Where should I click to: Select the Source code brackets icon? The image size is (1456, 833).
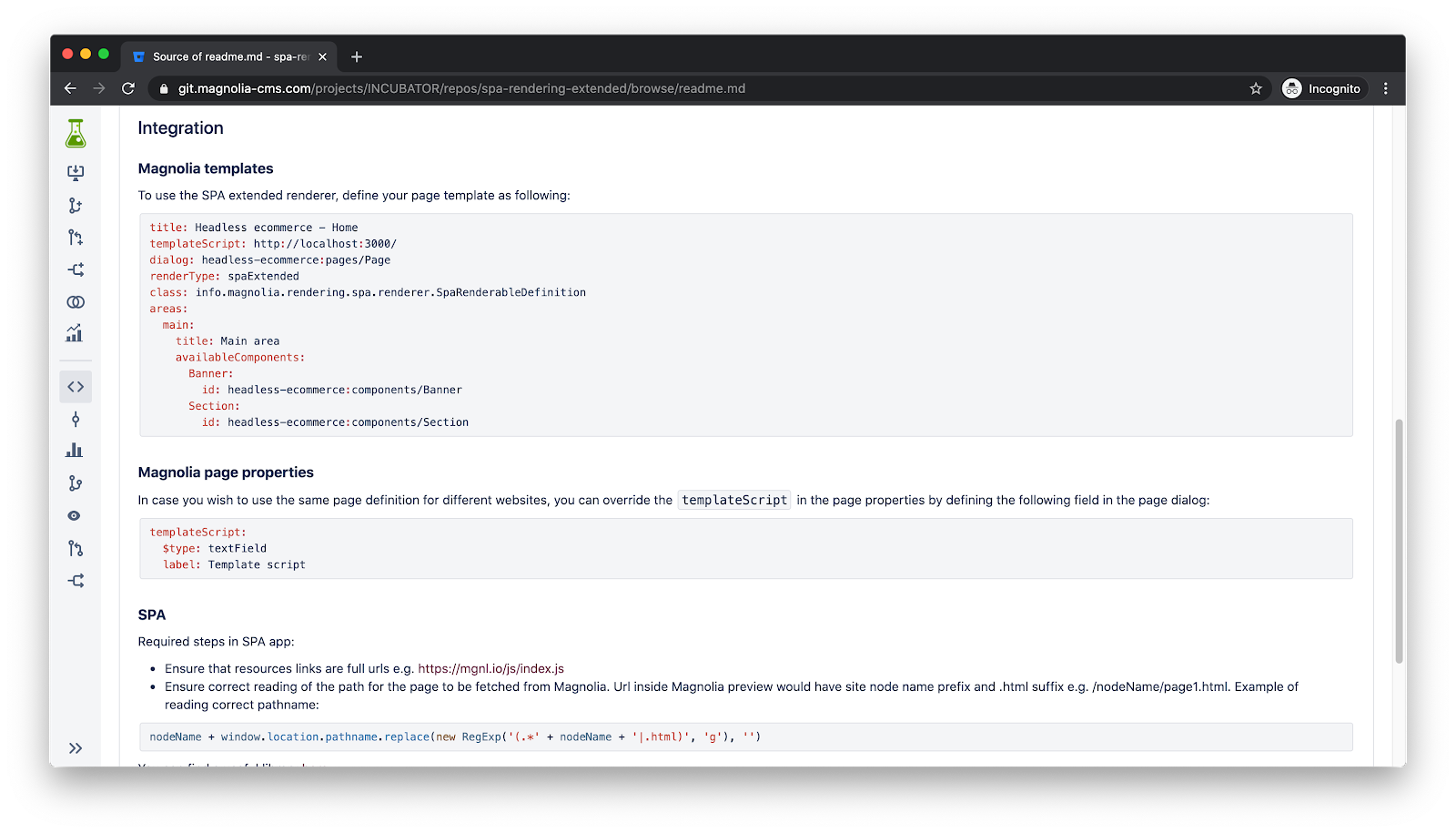click(76, 387)
